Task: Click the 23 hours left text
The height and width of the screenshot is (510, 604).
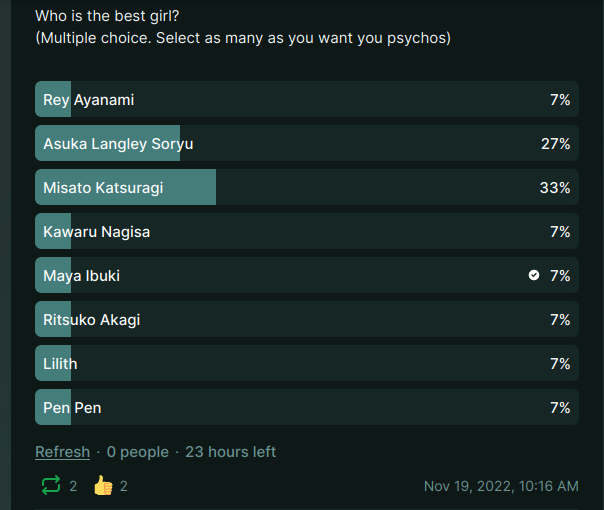Action: (231, 452)
